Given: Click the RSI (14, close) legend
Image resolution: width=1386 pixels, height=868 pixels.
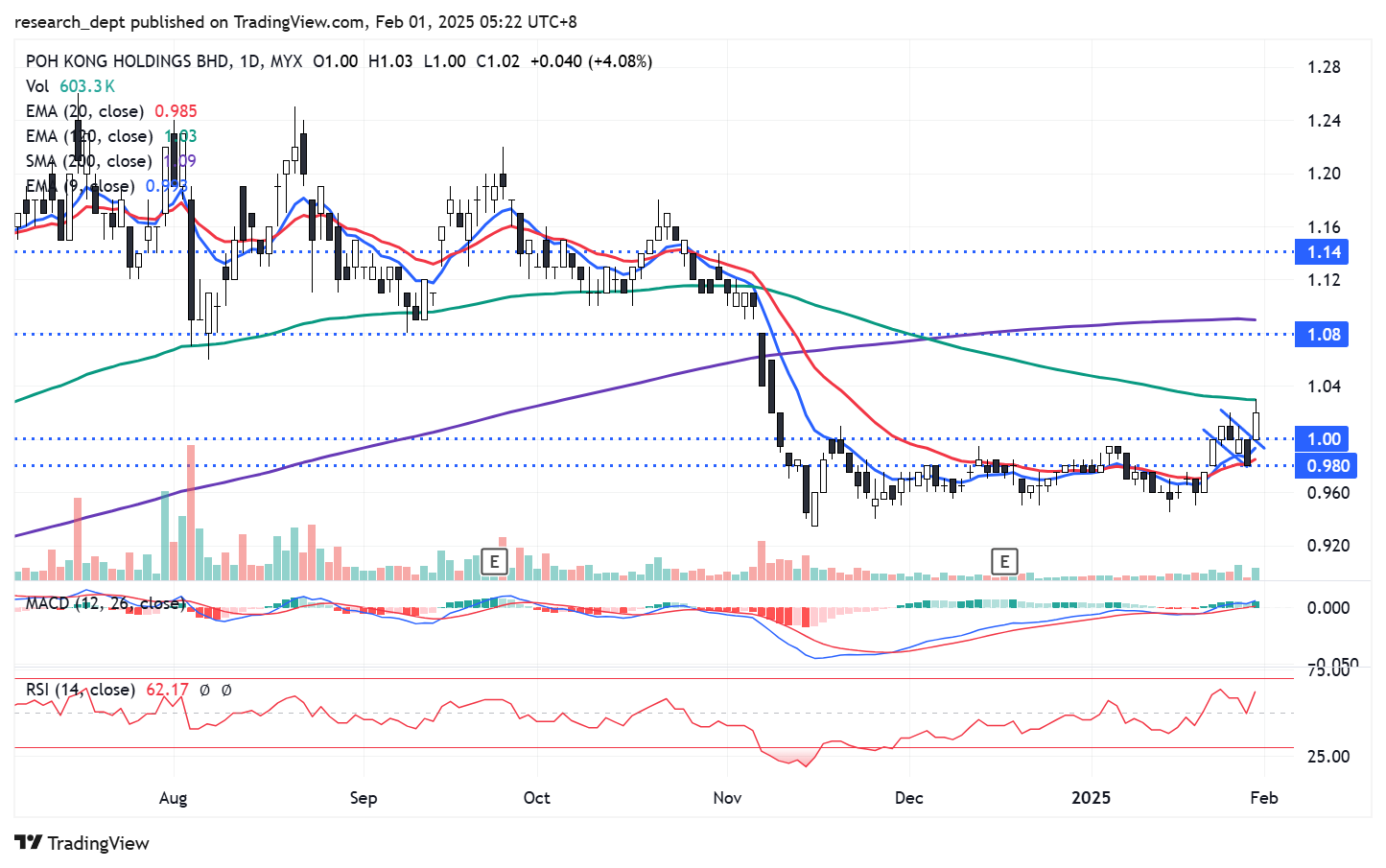Looking at the screenshot, I should (81, 690).
